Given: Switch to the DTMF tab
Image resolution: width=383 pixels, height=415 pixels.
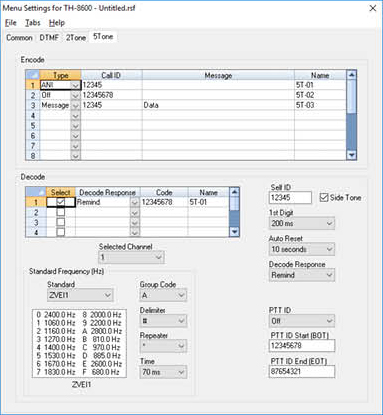Looking at the screenshot, I should 49,38.
